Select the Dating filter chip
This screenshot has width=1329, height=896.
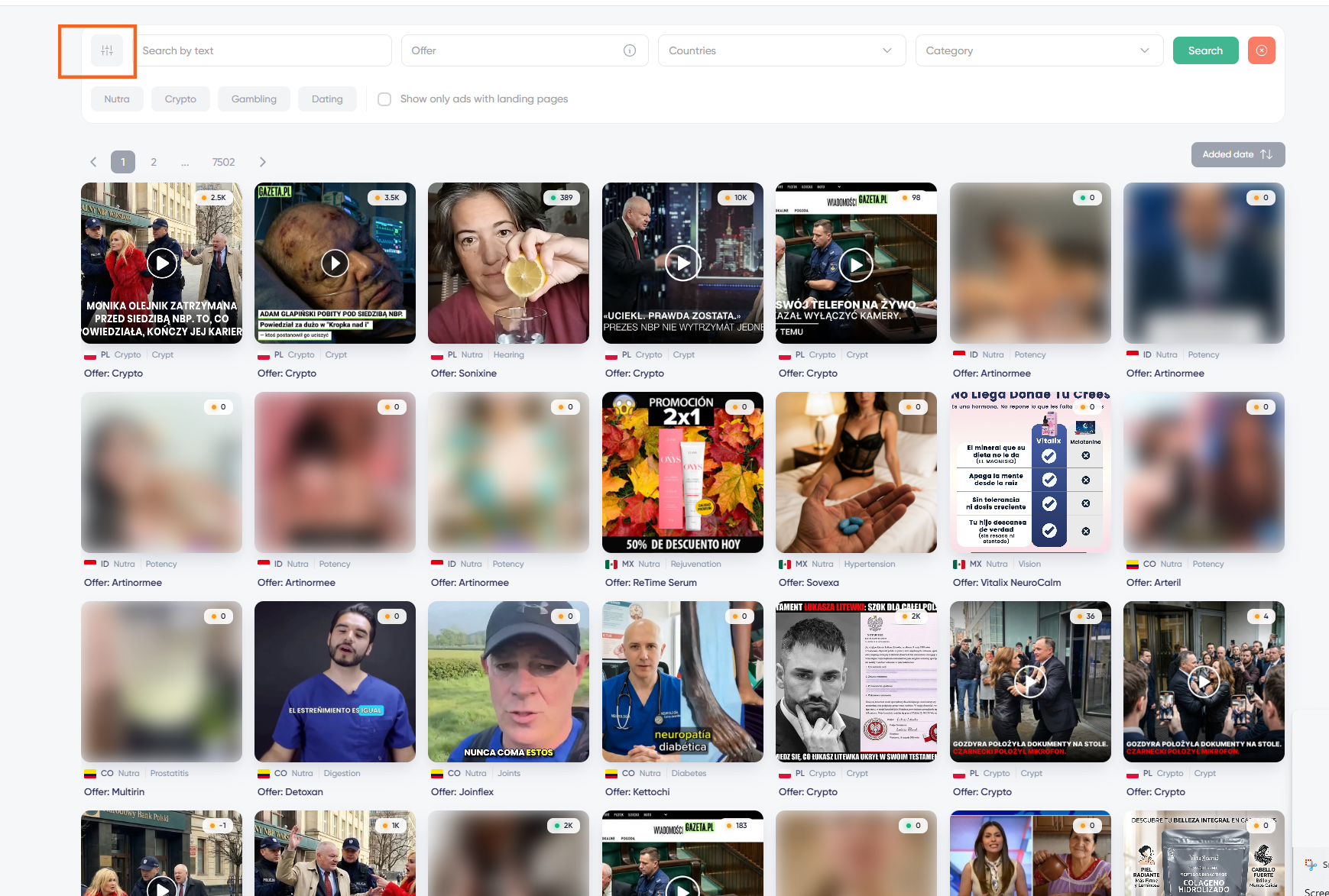tap(327, 99)
